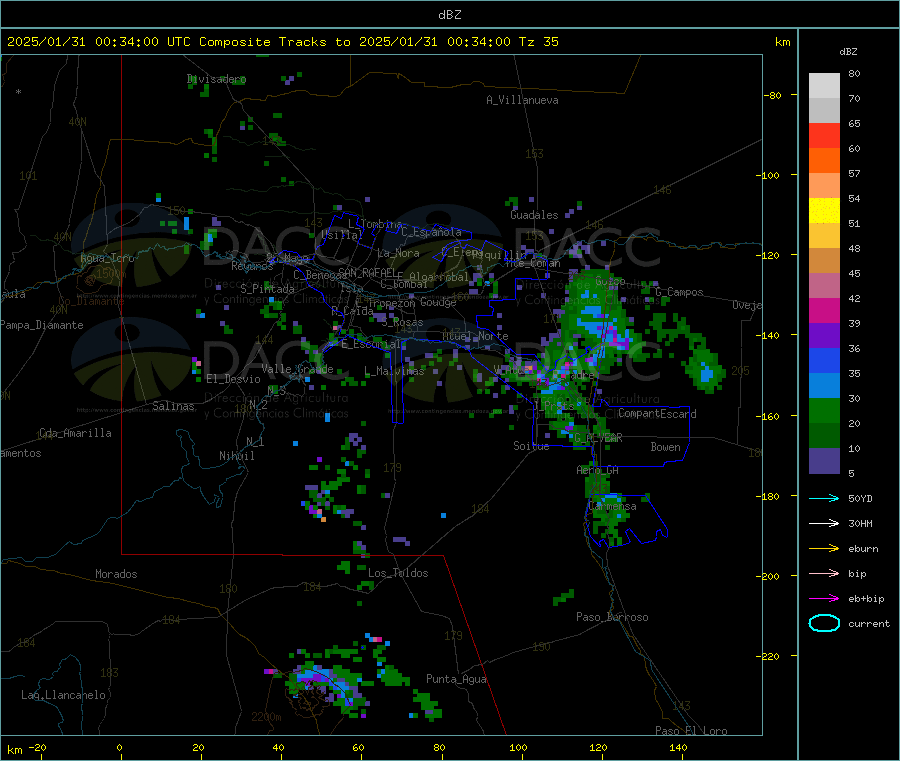Click the 'A_Villanueva' map label

[x=522, y=100]
